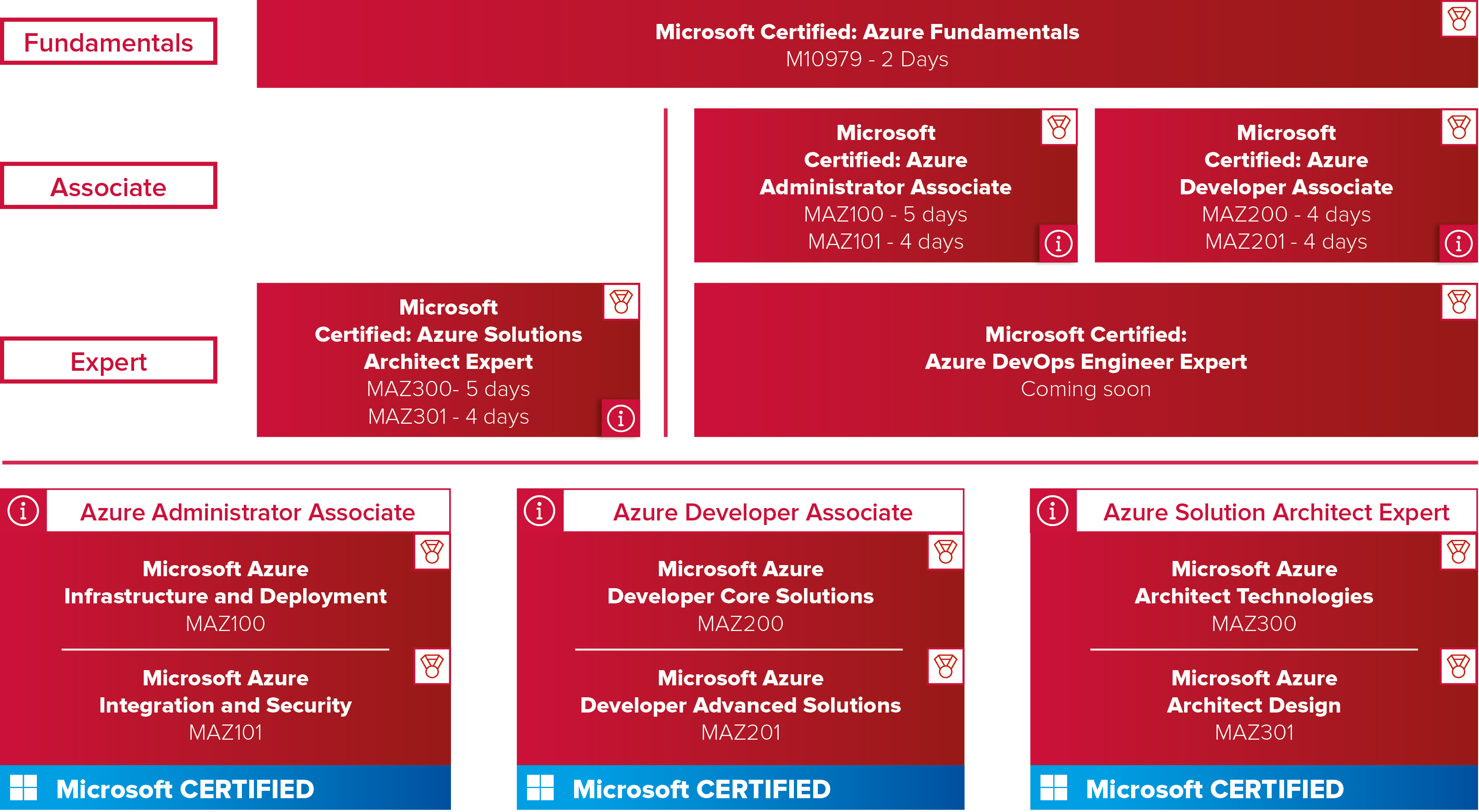Open Microsoft Certified: Azure Fundamentals M10979 banner
The width and height of the screenshot is (1479, 812).
point(867,44)
